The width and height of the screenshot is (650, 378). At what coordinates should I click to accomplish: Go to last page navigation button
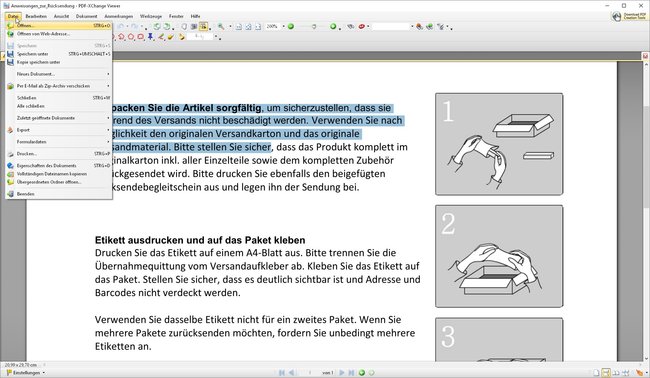[x=352, y=373]
